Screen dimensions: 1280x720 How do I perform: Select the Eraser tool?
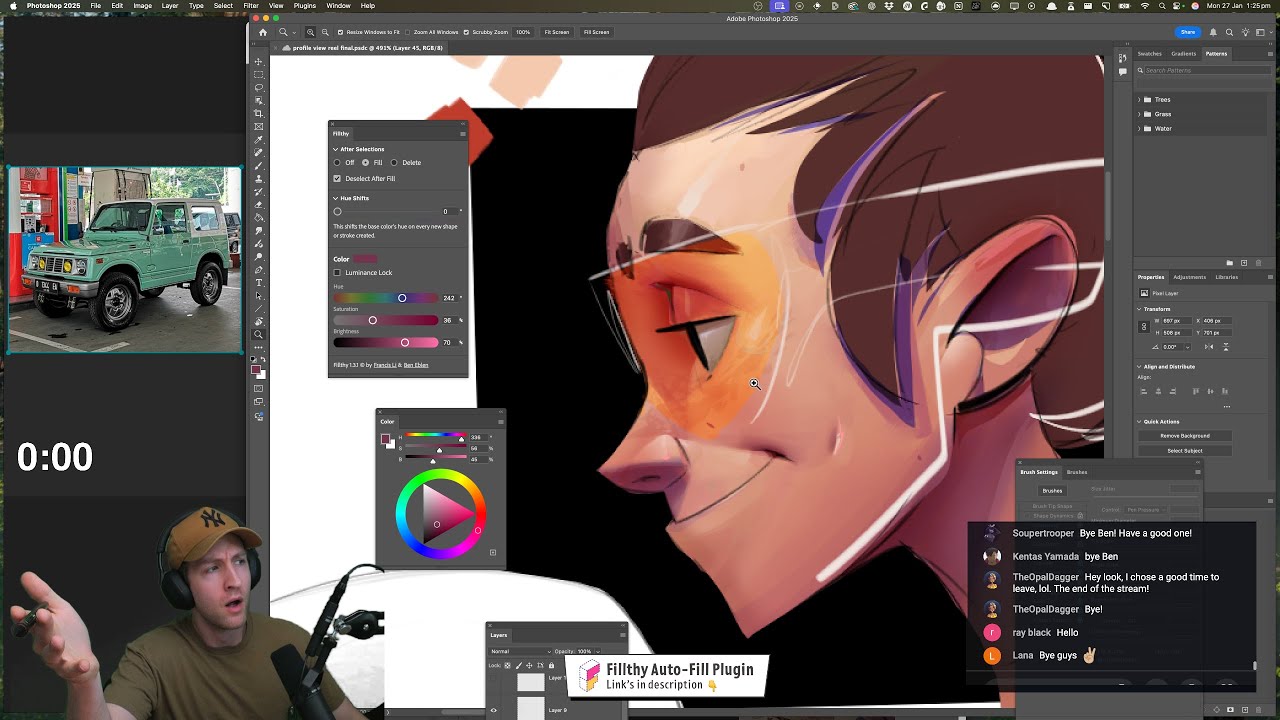click(x=259, y=204)
